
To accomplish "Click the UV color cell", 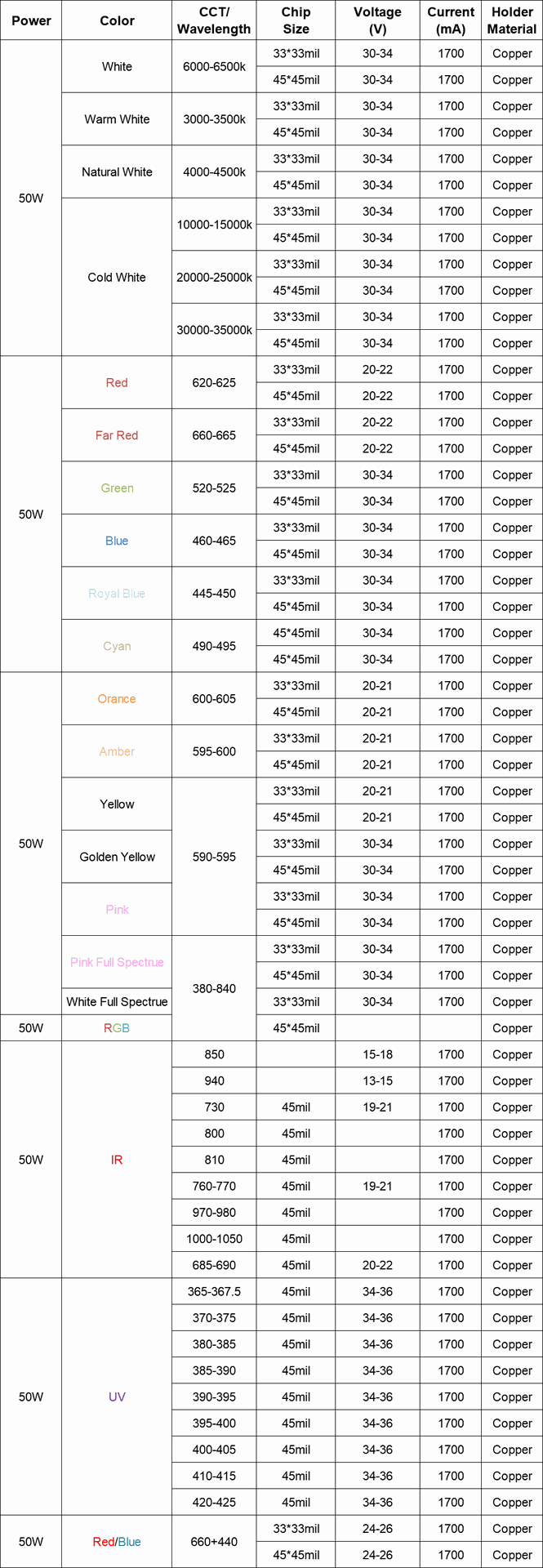I will [117, 1396].
